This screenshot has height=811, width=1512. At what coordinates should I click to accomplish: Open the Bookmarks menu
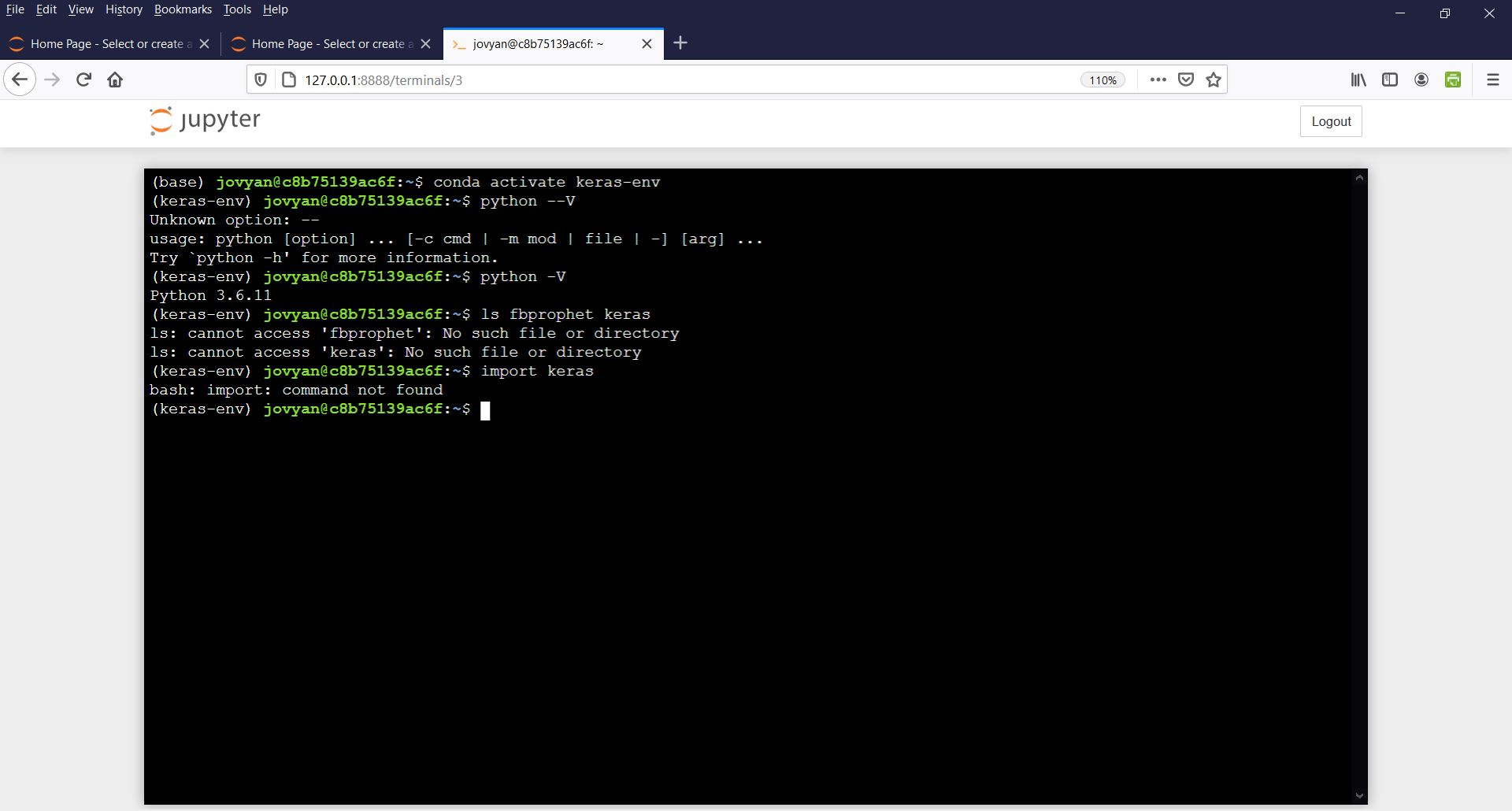pos(183,9)
